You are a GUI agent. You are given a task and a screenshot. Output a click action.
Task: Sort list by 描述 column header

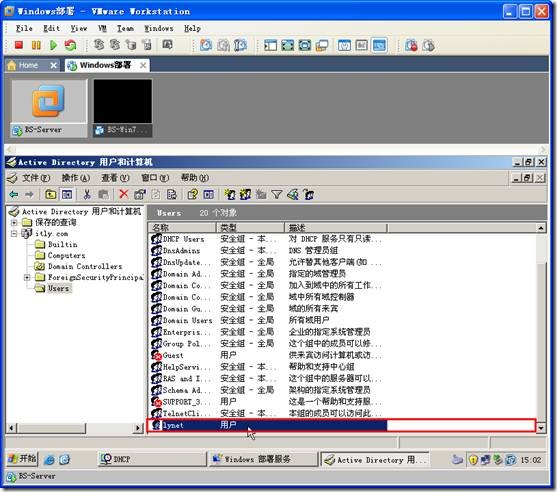coord(336,228)
